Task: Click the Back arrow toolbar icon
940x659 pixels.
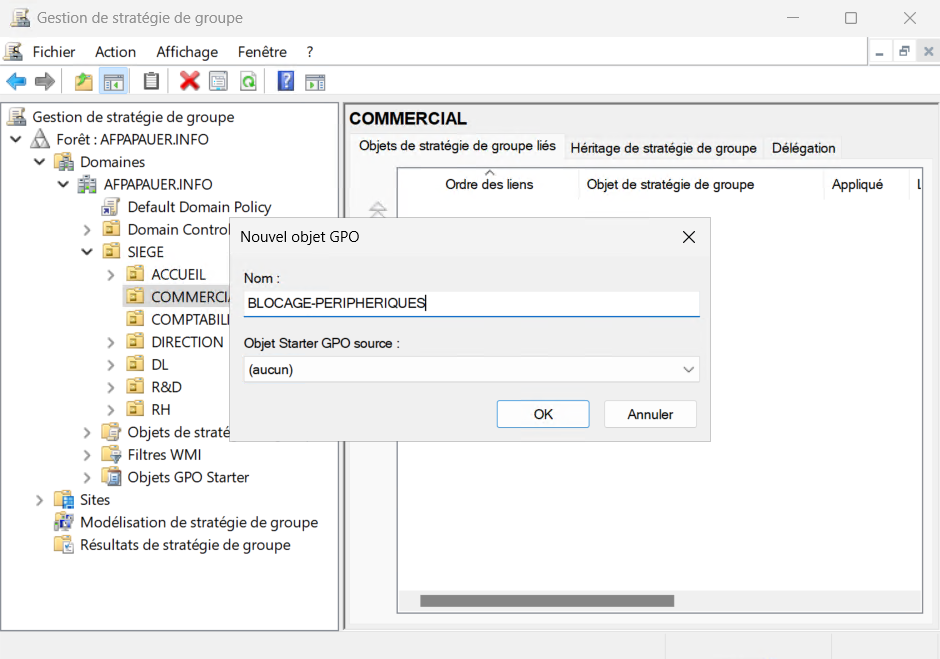Action: (x=16, y=82)
